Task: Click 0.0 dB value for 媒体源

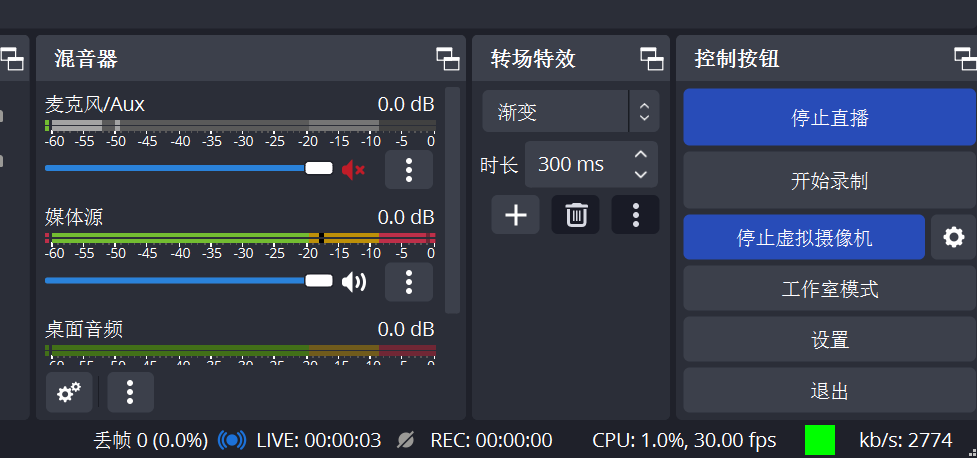Action: (x=406, y=217)
